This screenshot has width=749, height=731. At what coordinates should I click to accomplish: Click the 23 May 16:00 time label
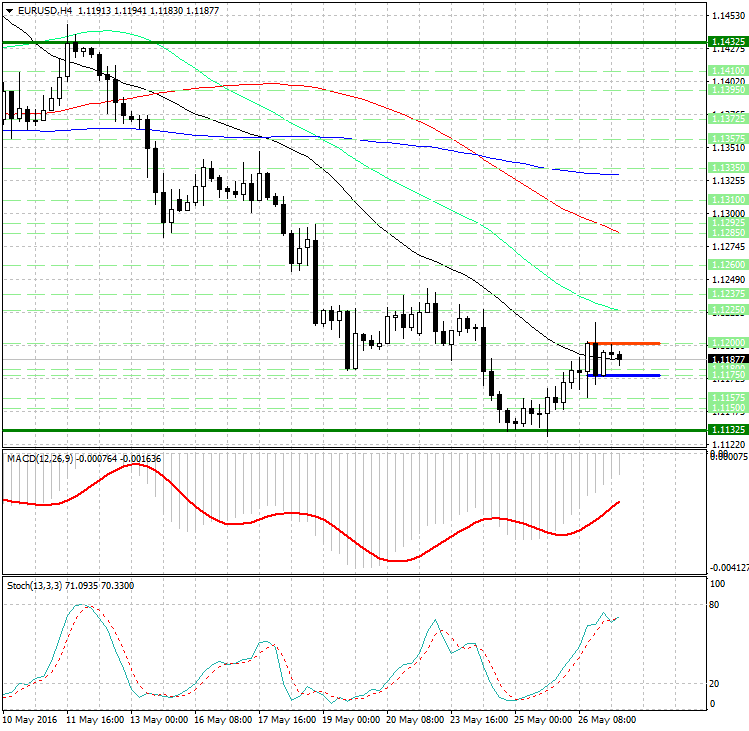click(x=479, y=720)
